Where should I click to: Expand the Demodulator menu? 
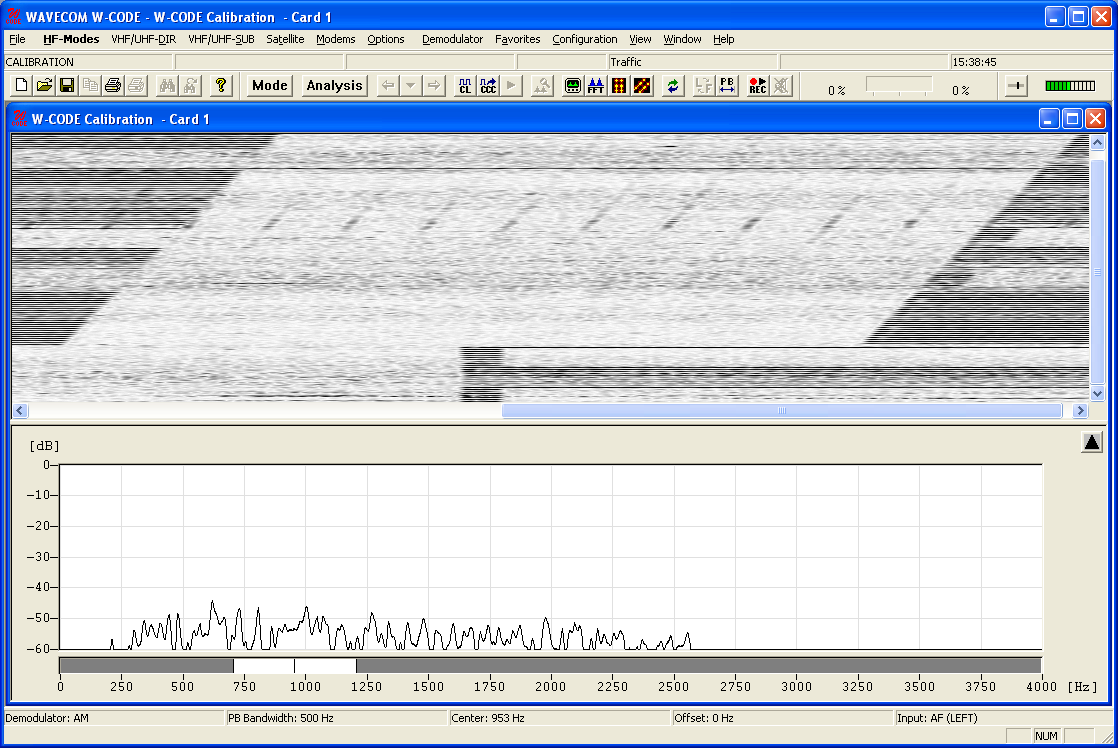(x=452, y=40)
